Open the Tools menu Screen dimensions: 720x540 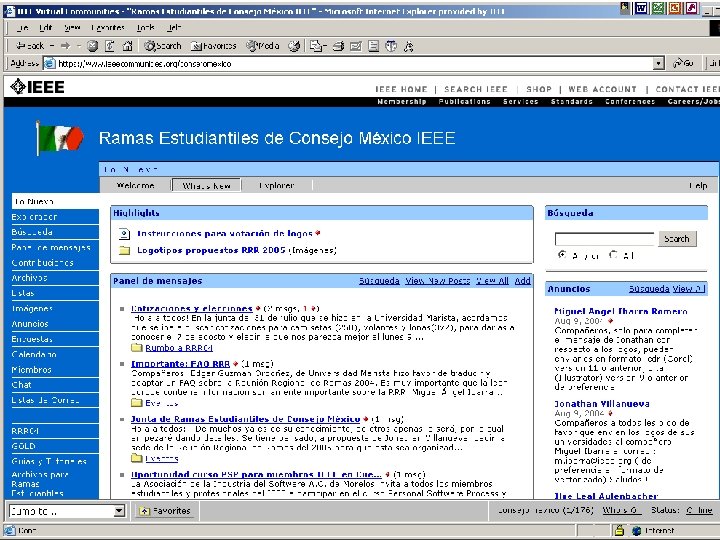tap(146, 28)
